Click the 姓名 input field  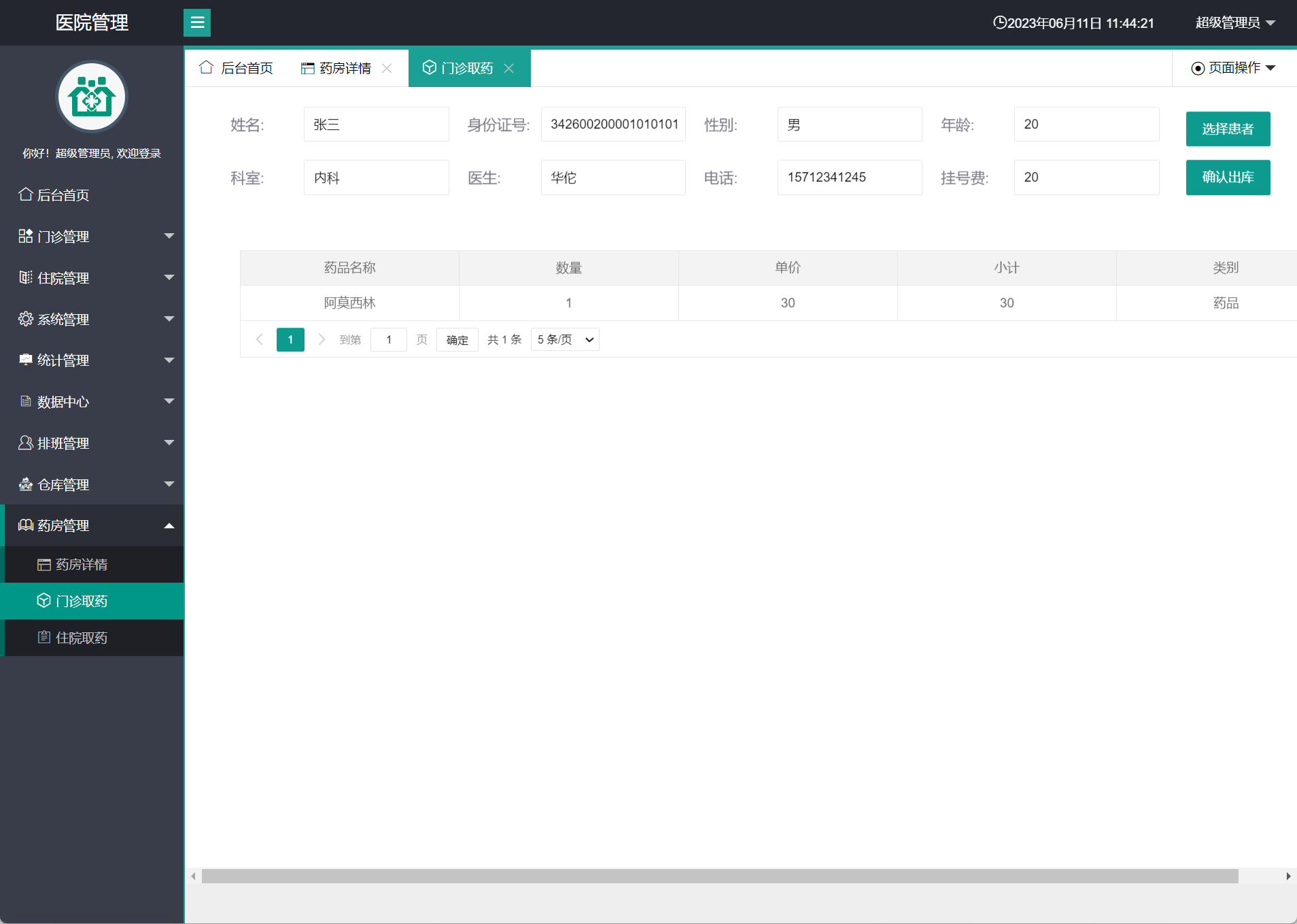click(377, 124)
